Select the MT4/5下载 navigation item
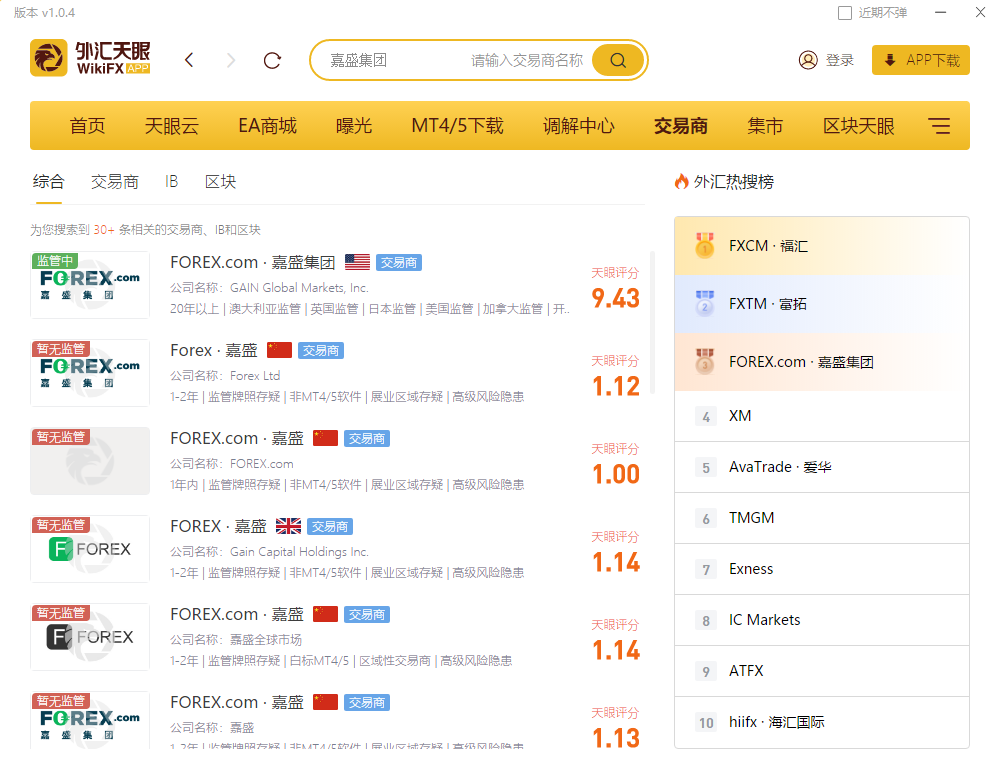This screenshot has height=771, width=999. point(457,126)
